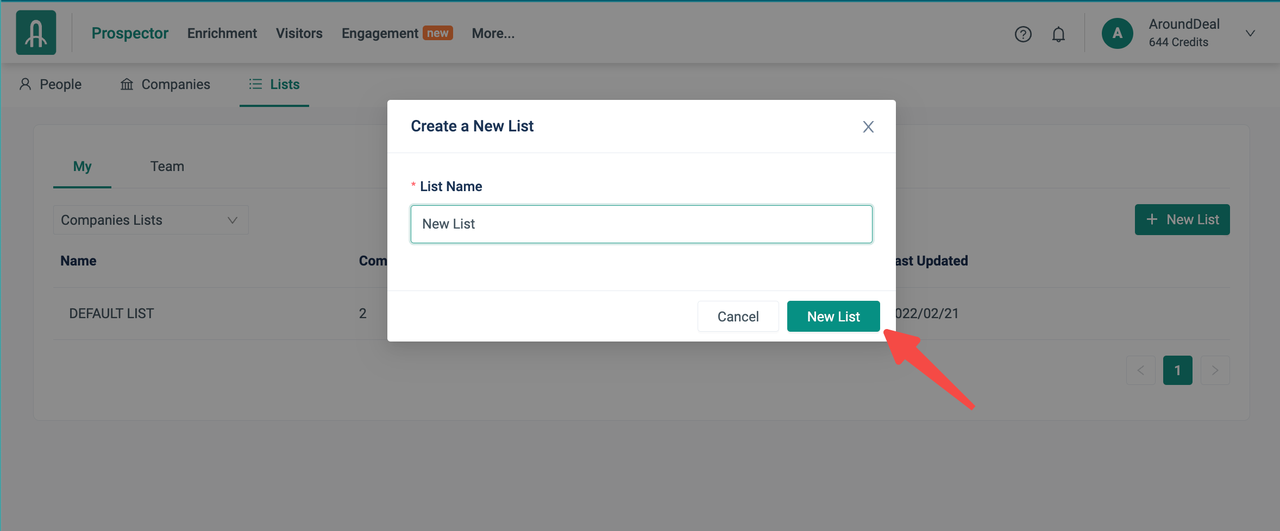Go to the Prospector section

[130, 33]
